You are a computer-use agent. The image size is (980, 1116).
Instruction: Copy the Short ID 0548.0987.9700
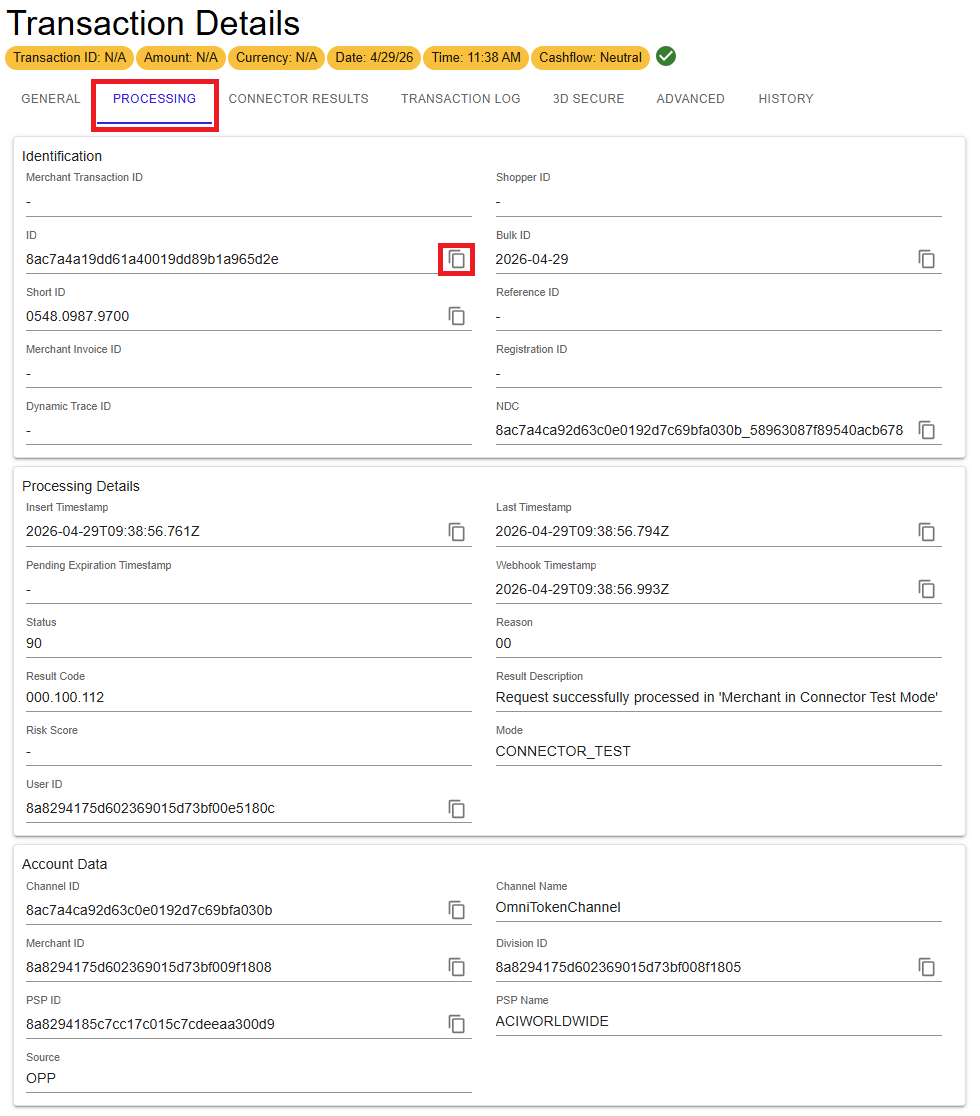pyautogui.click(x=456, y=316)
